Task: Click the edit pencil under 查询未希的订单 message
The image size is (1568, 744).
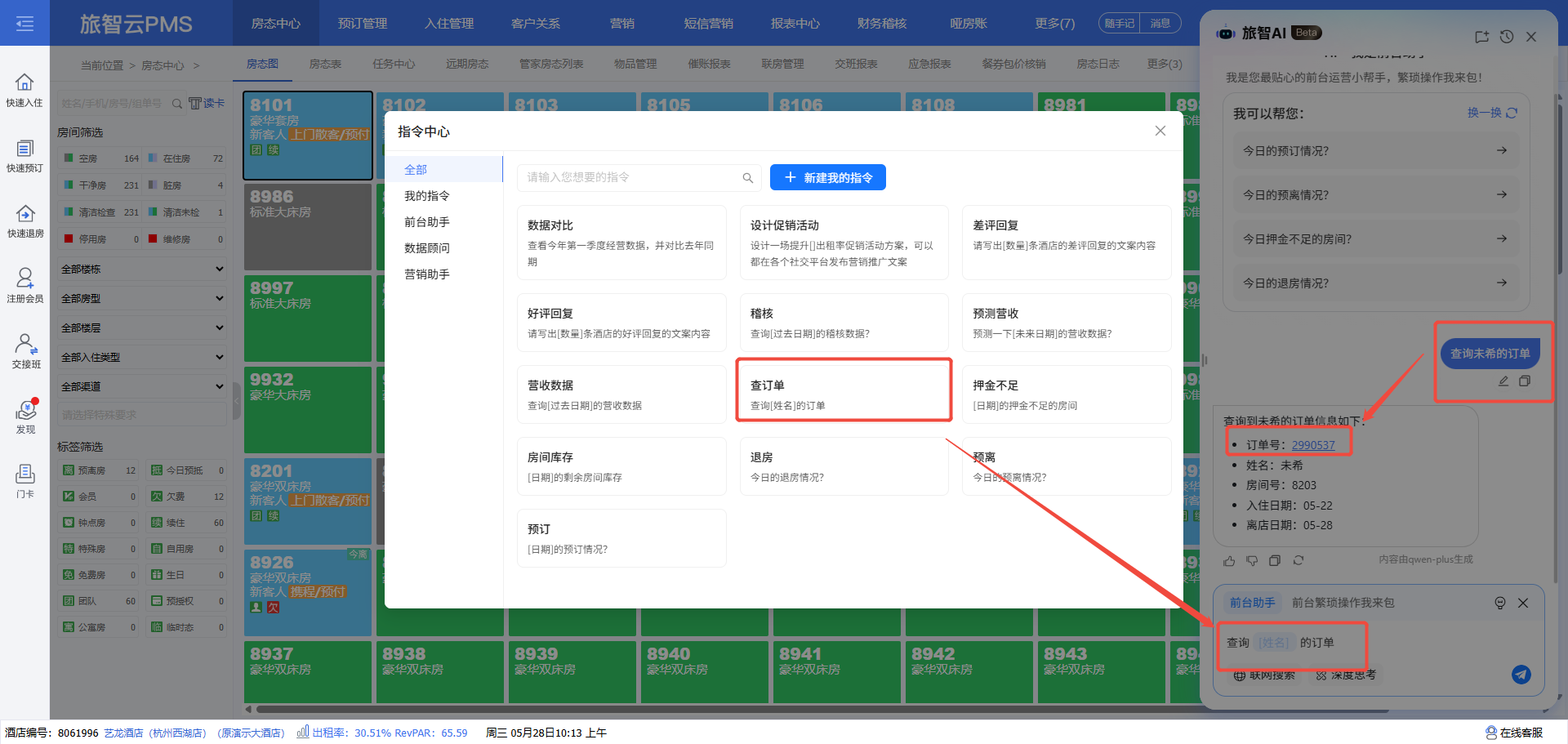Action: 1503,381
